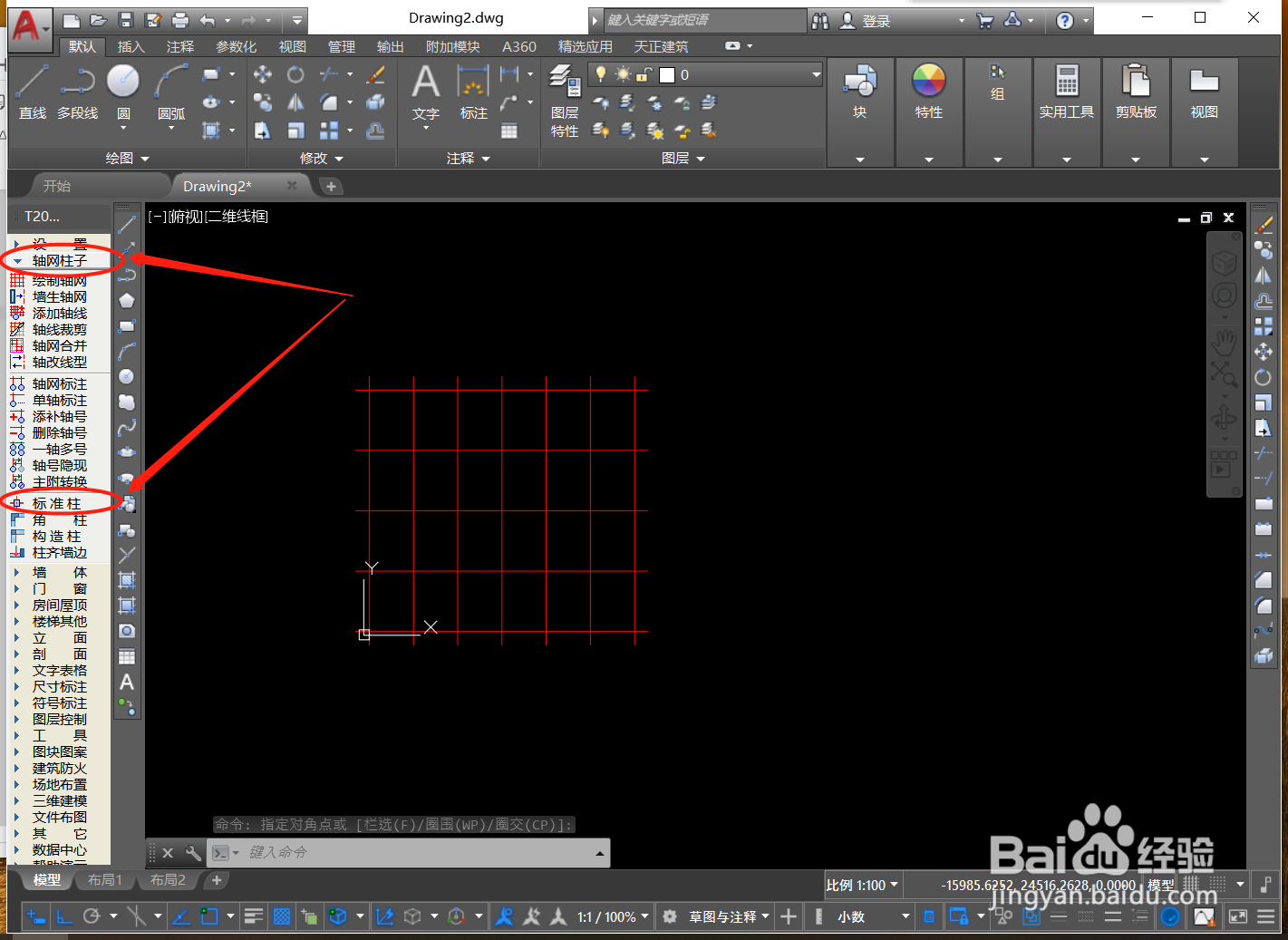
Task: Toggle clean screen in the status bar
Action: point(1238,916)
